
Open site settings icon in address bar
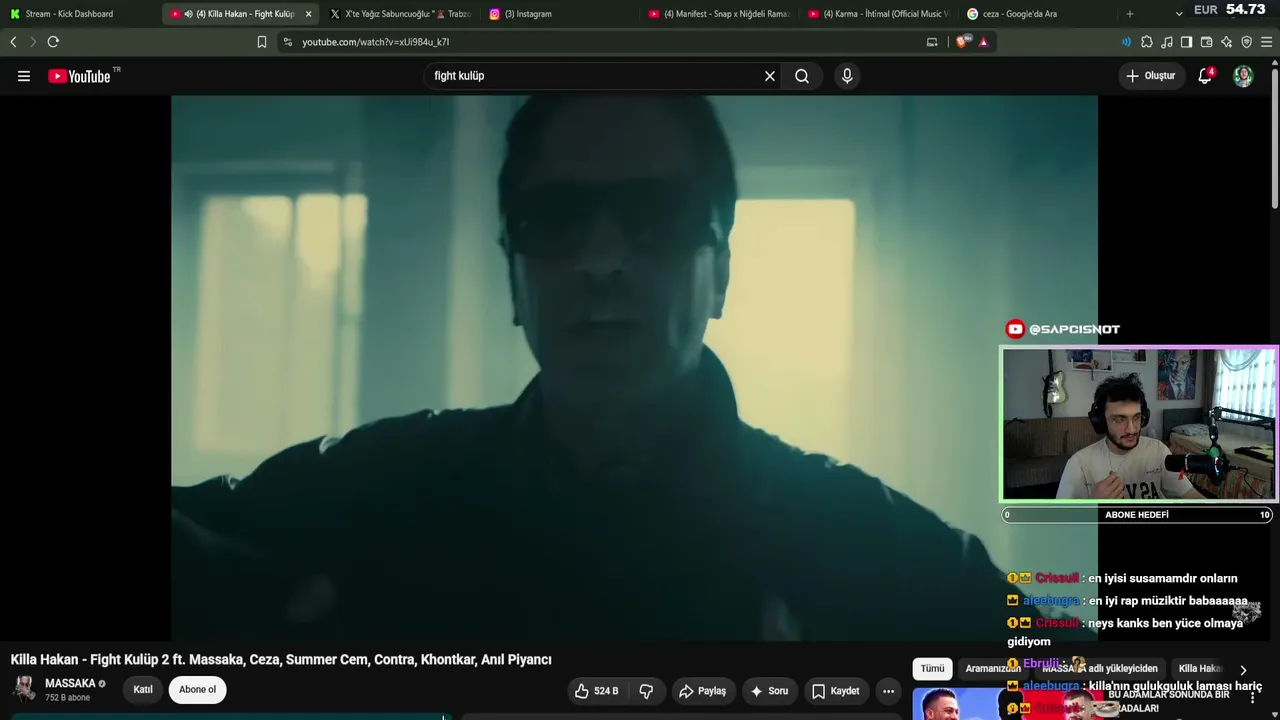tap(288, 42)
